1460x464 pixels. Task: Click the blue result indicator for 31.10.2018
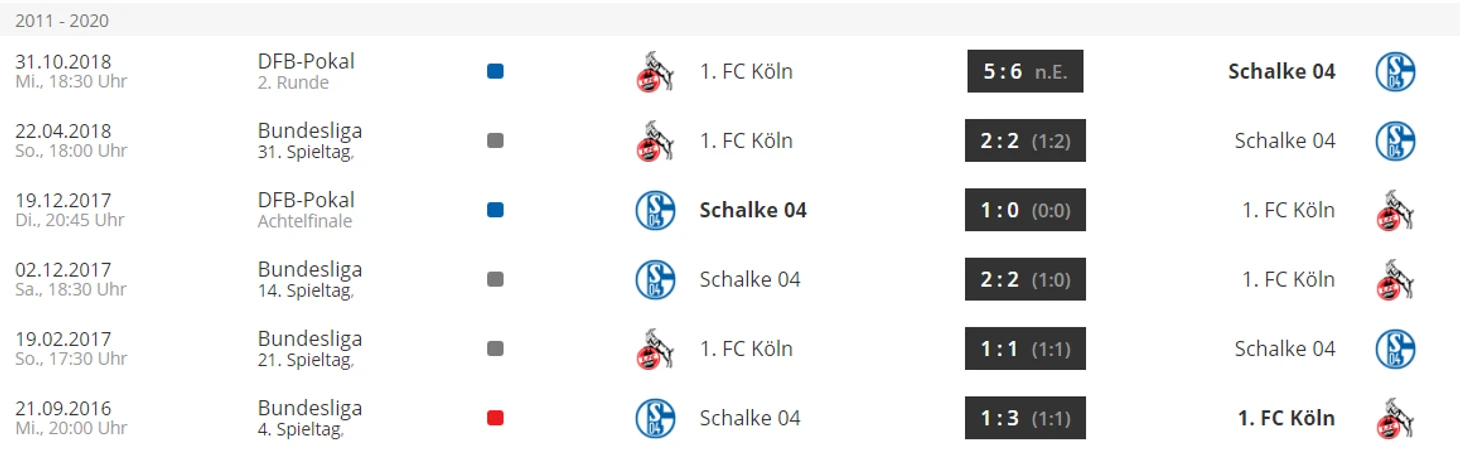click(495, 71)
